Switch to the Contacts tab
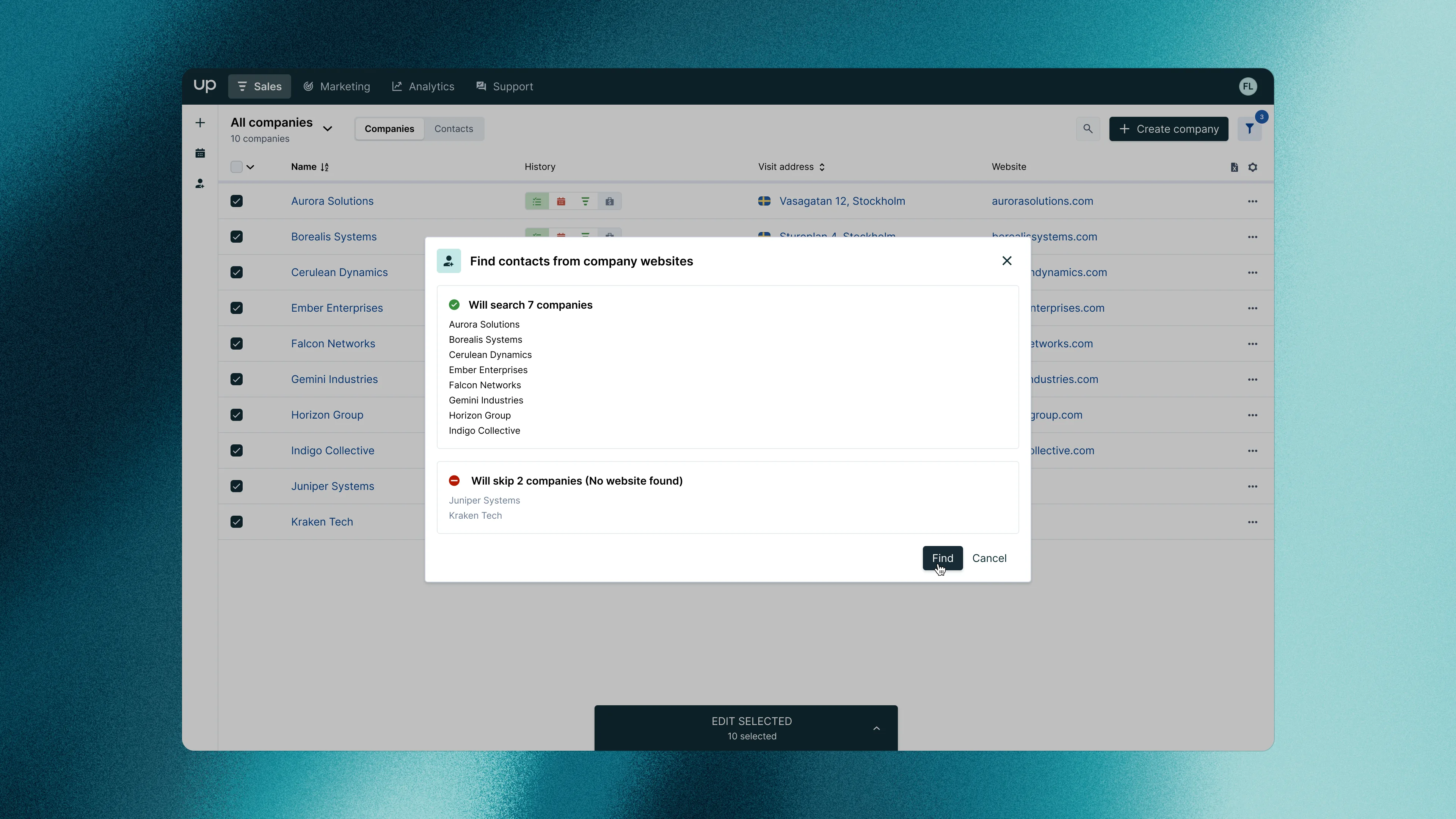The image size is (1456, 819). click(x=454, y=129)
